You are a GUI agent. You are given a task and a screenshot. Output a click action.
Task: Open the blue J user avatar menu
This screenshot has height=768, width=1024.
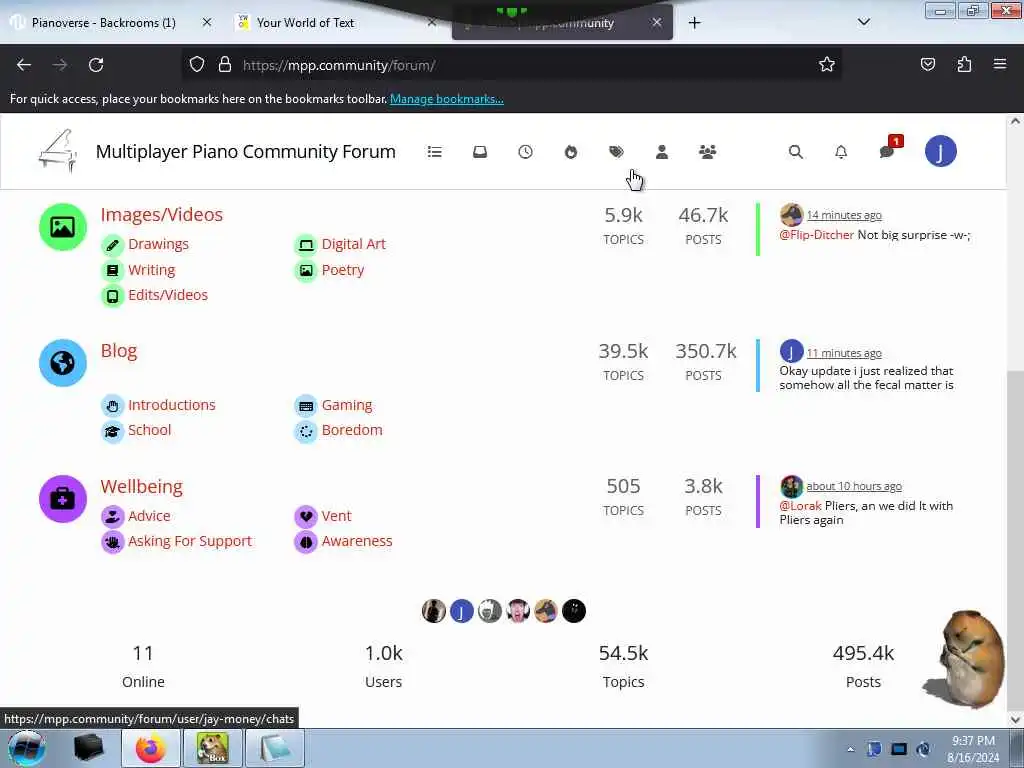940,152
